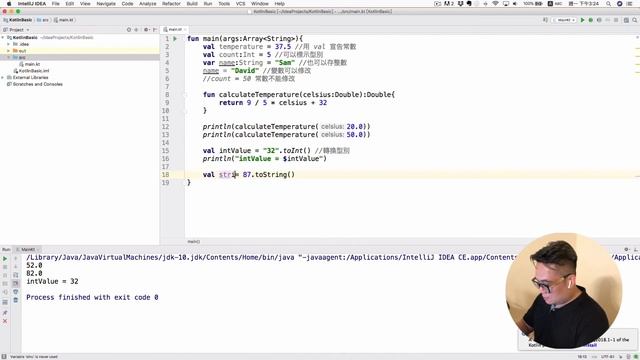
Task: Open the Navigate menu
Action: [106, 4]
